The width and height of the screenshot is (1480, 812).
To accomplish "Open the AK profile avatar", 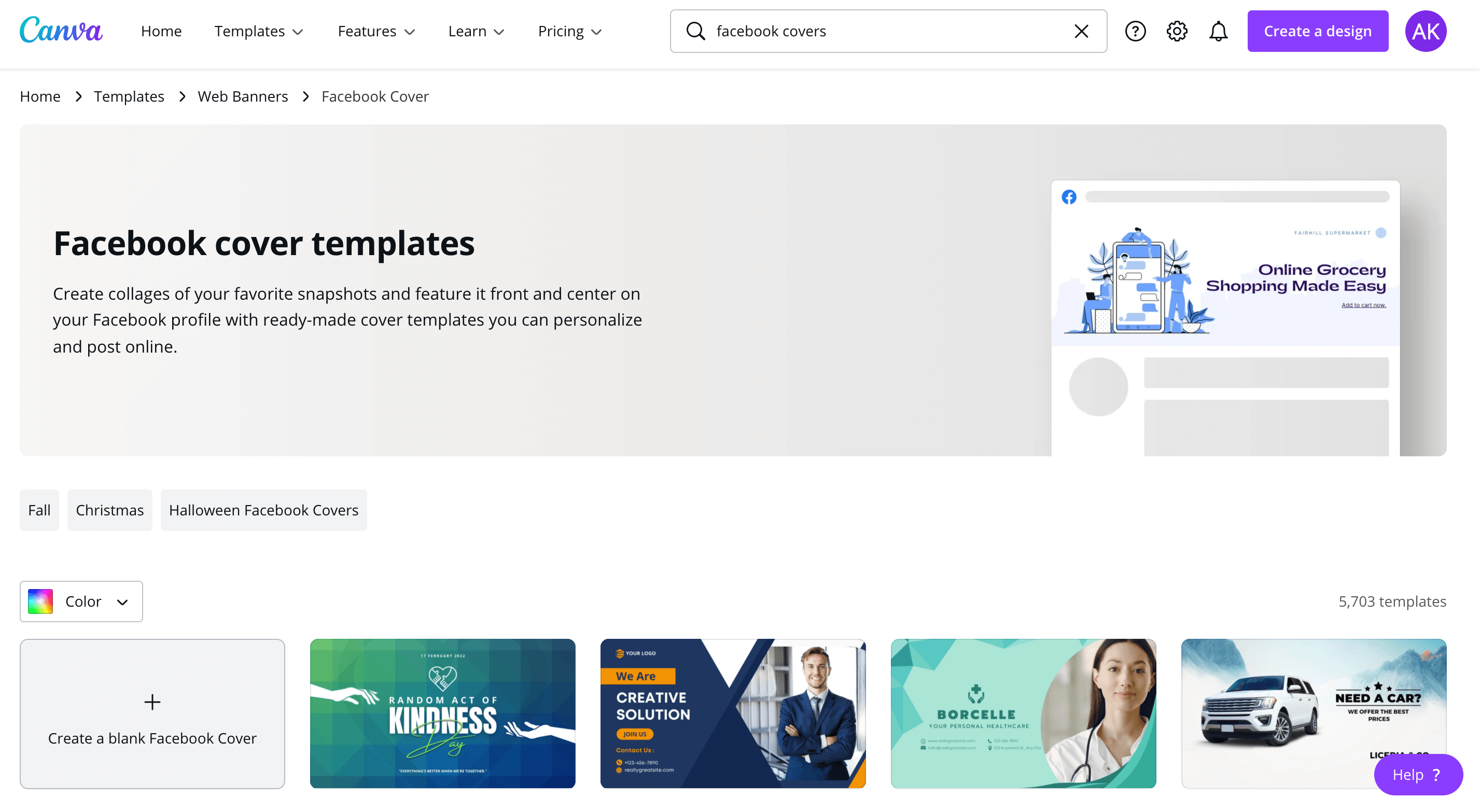I will click(1425, 31).
